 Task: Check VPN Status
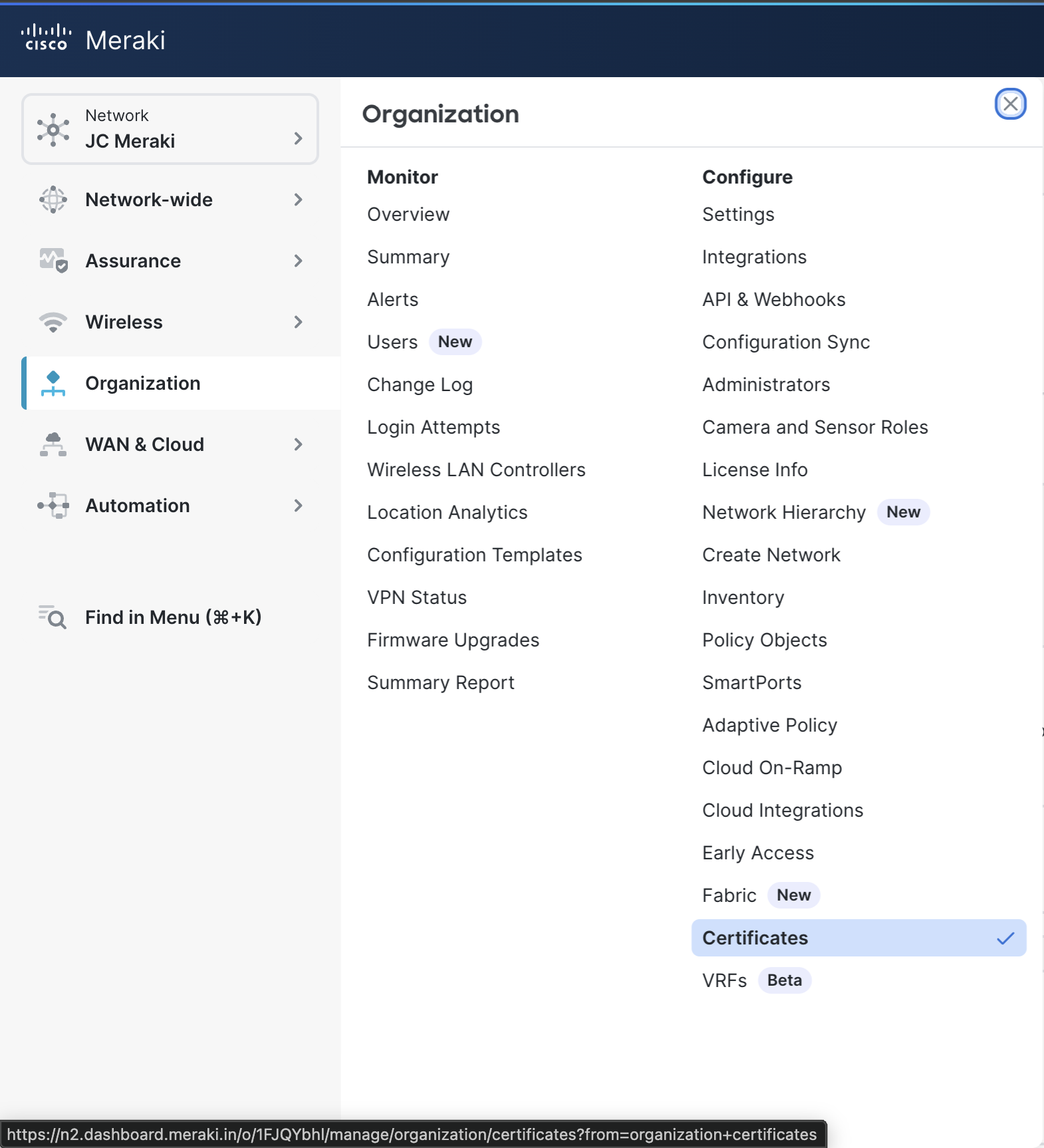417,597
